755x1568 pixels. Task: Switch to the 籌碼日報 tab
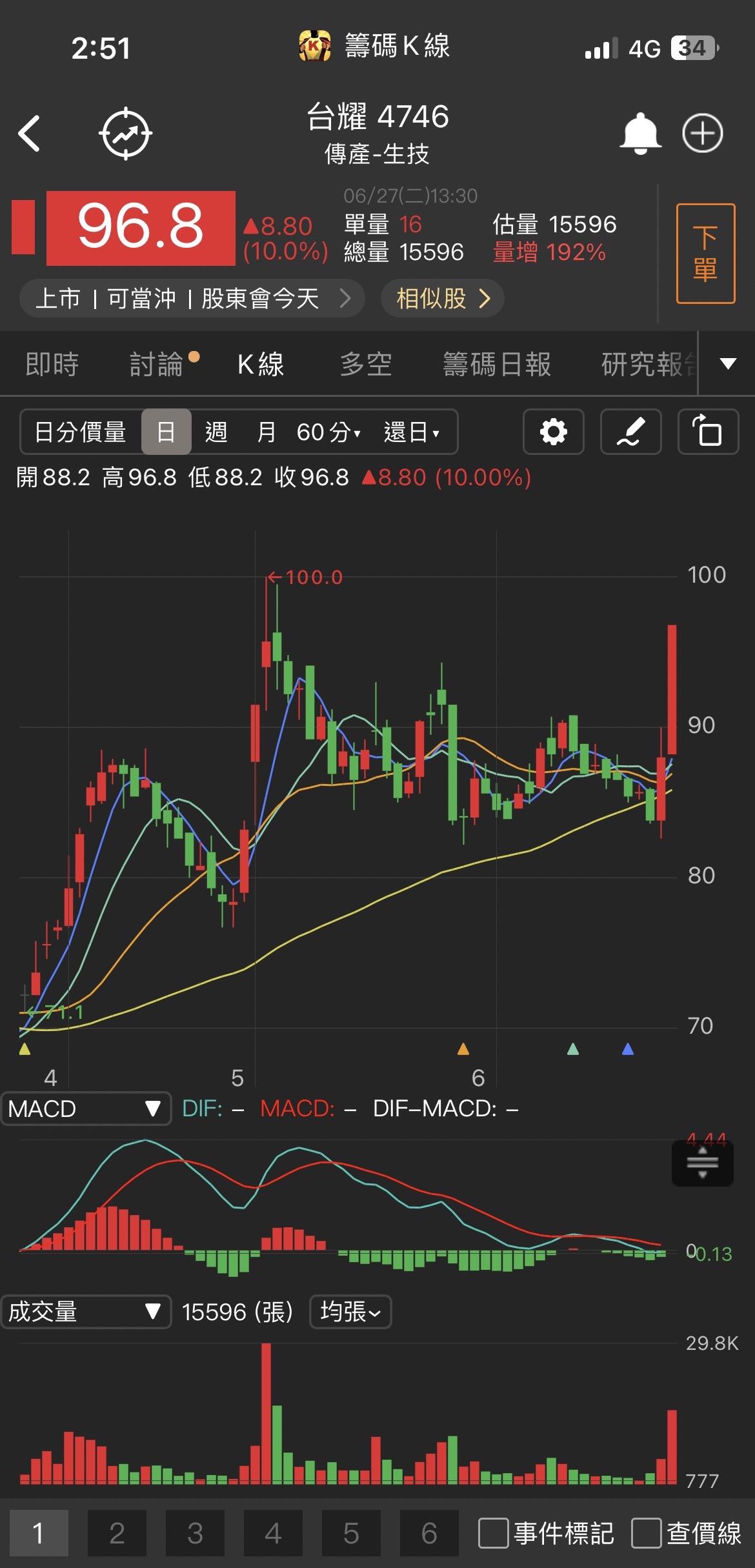point(497,364)
